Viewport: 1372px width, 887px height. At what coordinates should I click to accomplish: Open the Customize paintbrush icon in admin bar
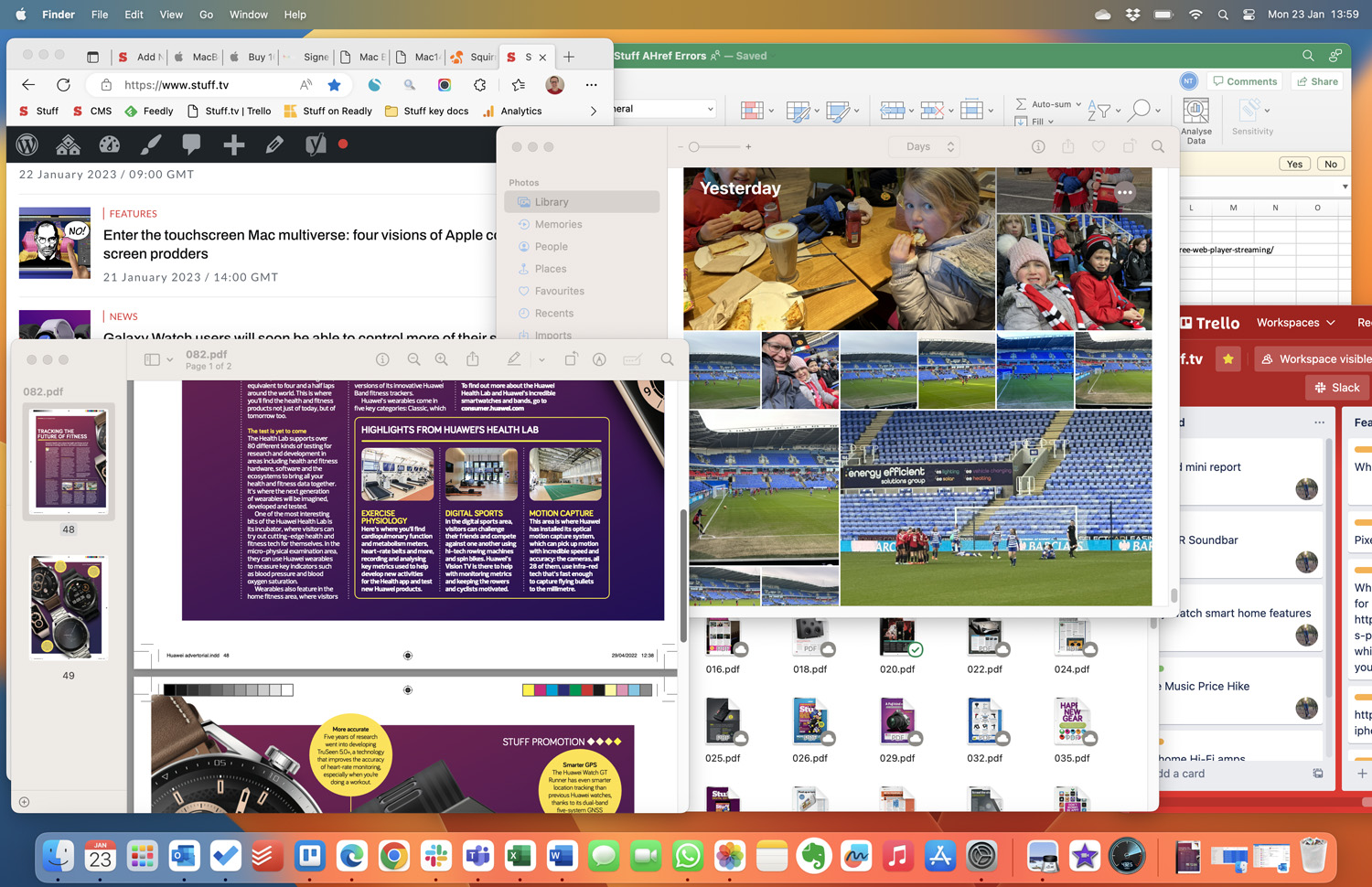(x=151, y=144)
